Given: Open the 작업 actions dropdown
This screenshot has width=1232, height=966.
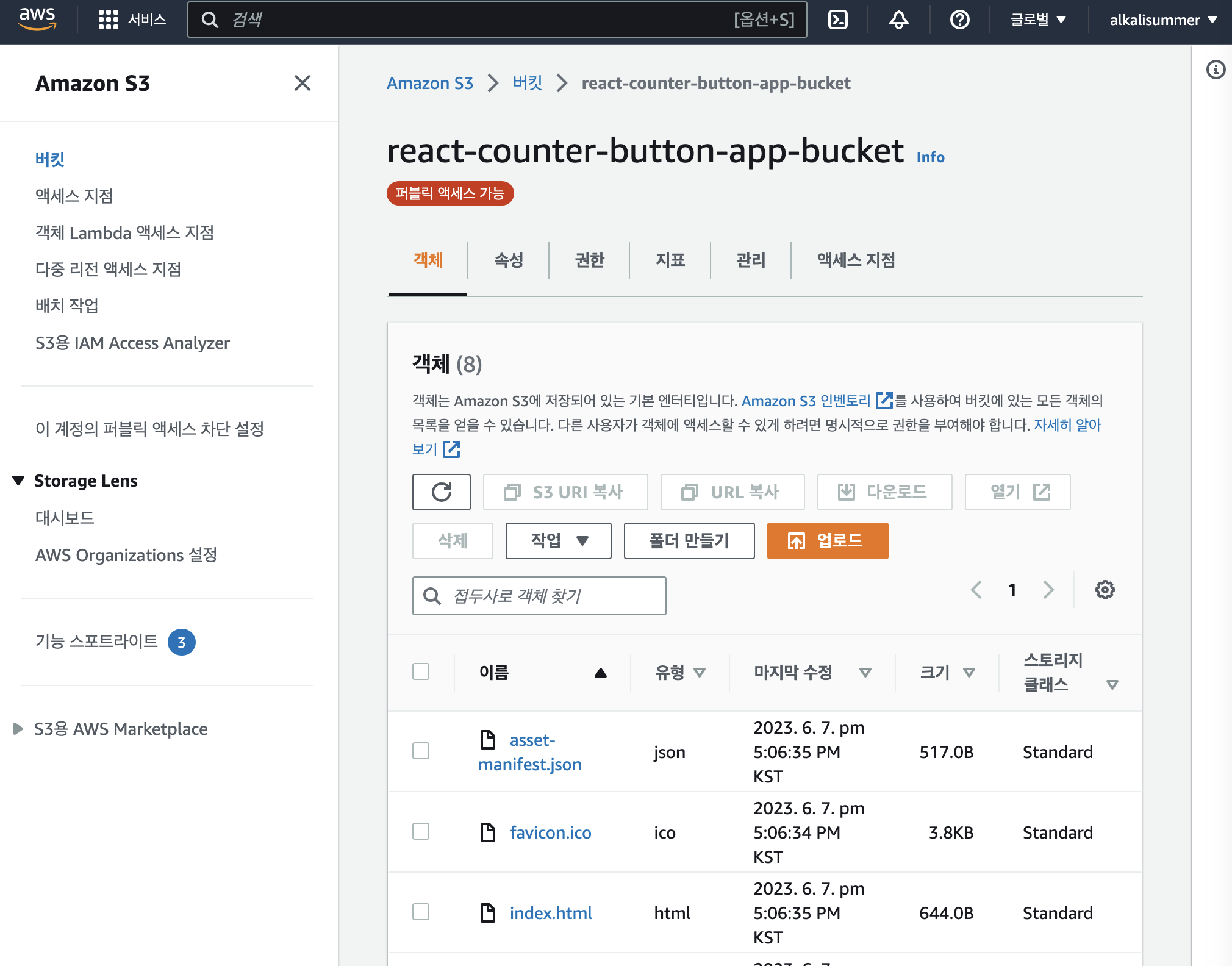Looking at the screenshot, I should pyautogui.click(x=558, y=540).
